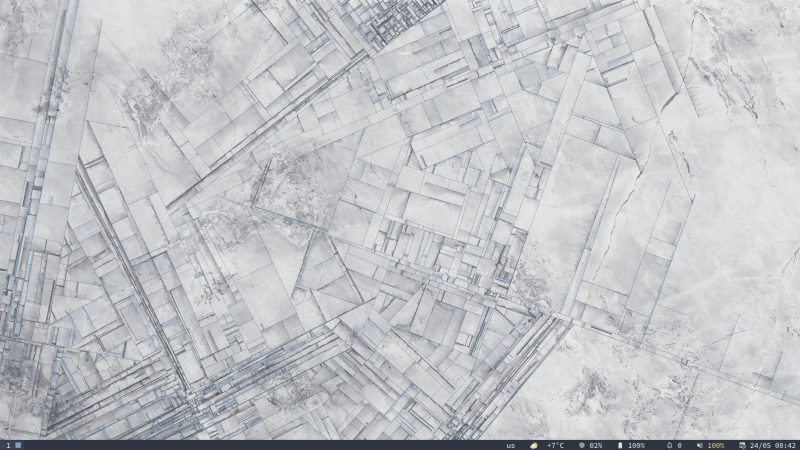Click the notification count 0
Screen dimensions: 800x450
pos(680,445)
